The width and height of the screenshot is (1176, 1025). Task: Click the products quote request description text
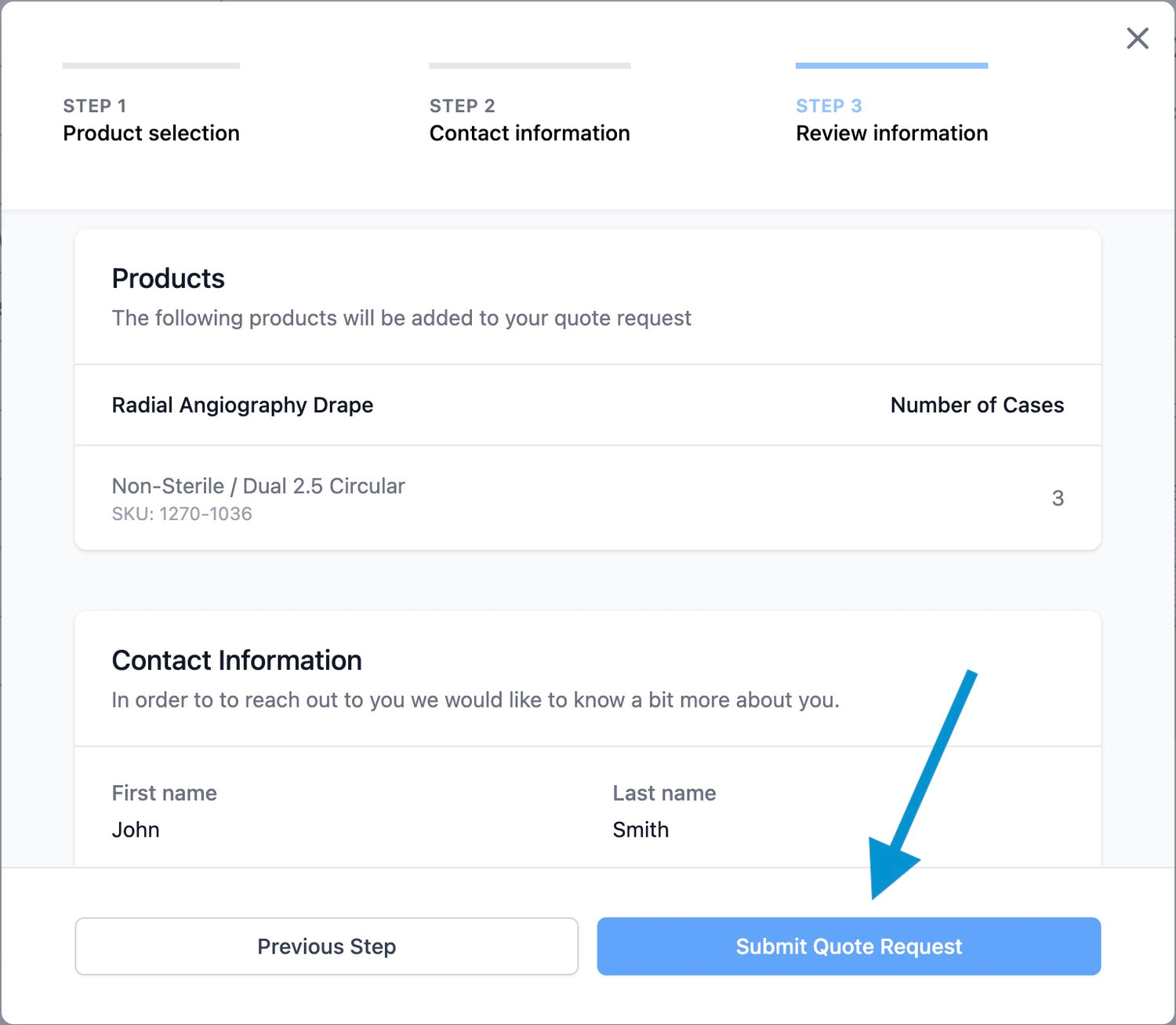point(401,318)
